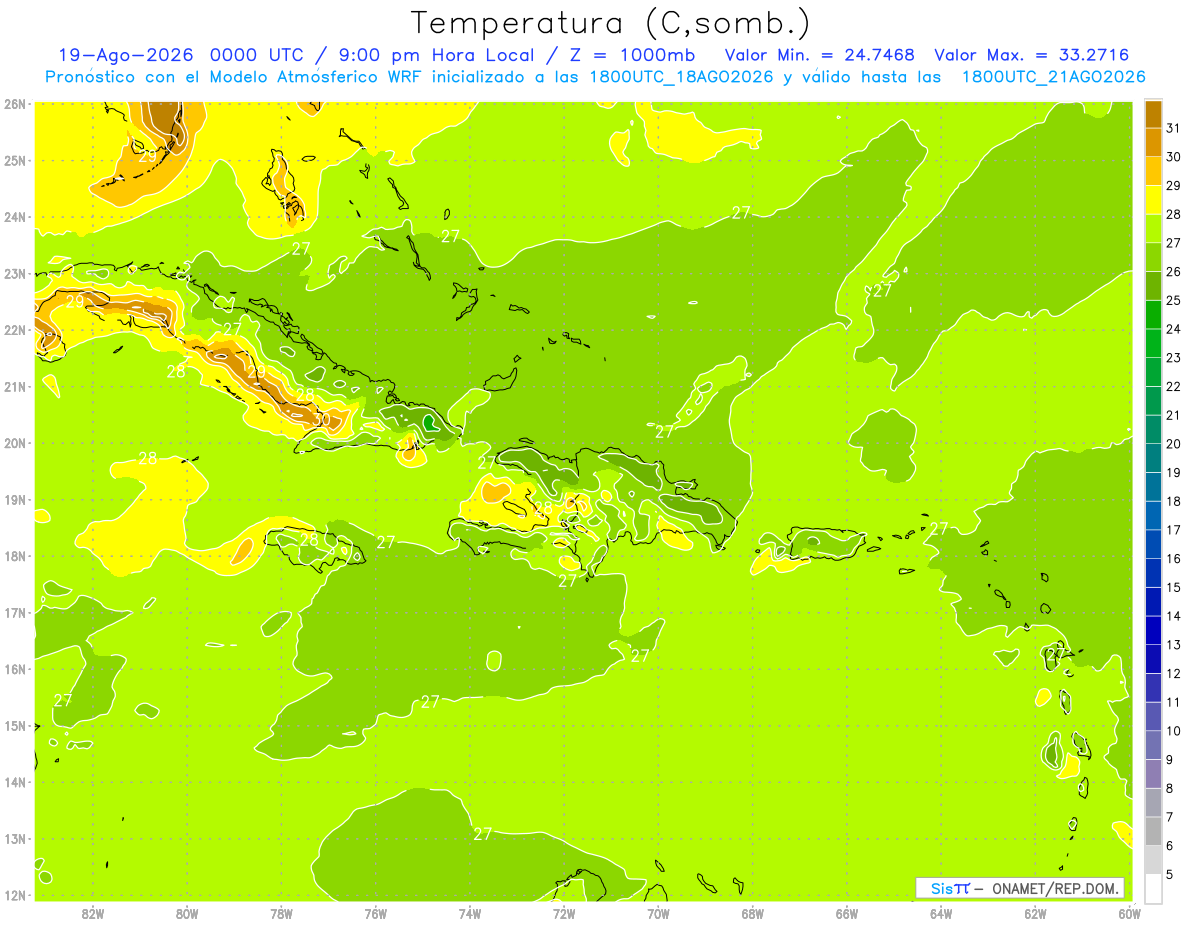
Task: Click the "19N" latitude axis label
Action: 14,499
